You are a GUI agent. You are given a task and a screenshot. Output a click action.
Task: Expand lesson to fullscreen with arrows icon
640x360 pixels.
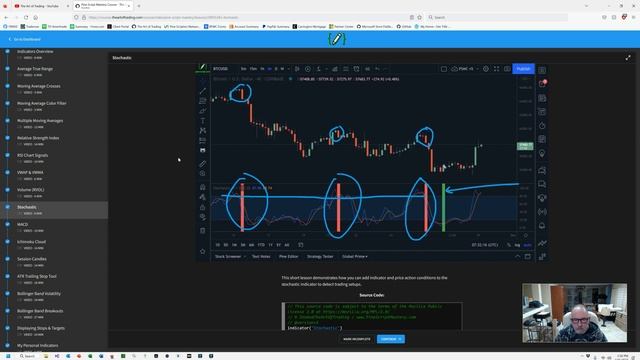(x=628, y=58)
